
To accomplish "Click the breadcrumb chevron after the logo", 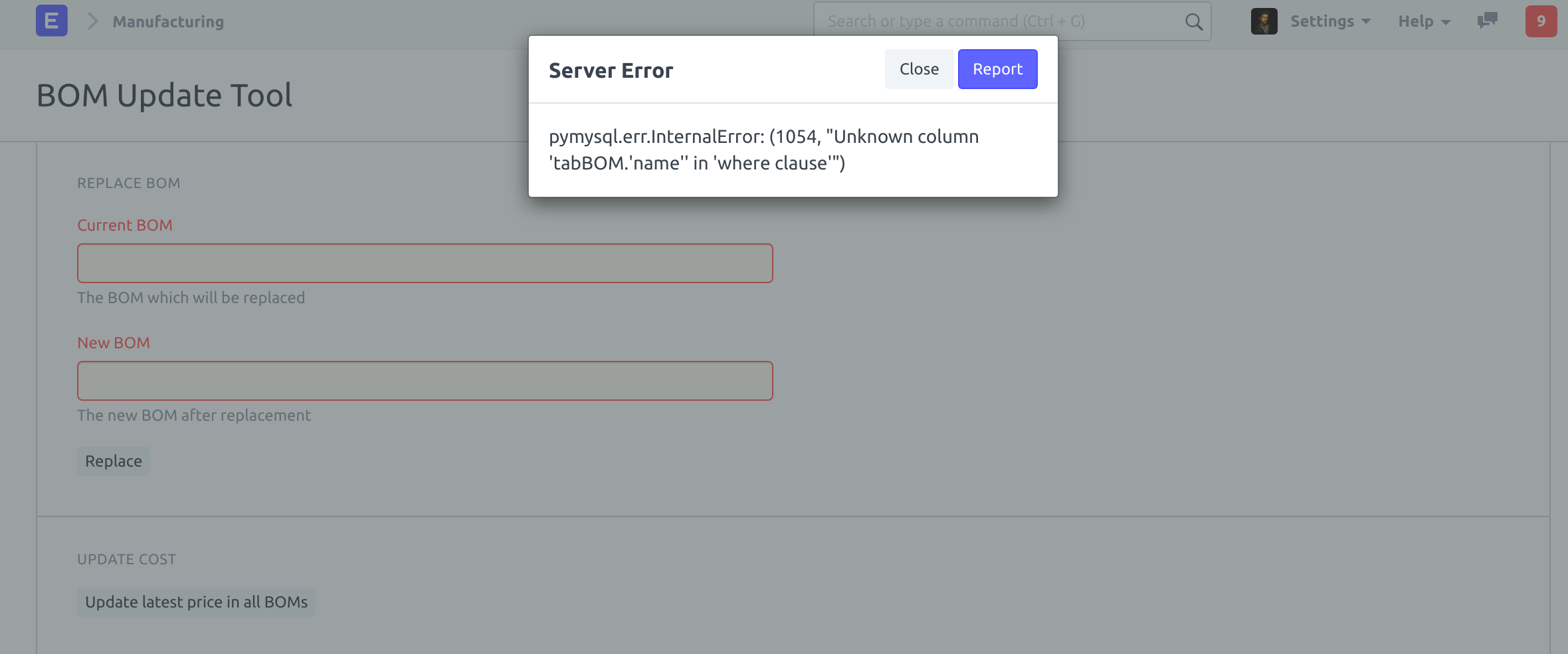I will (92, 21).
